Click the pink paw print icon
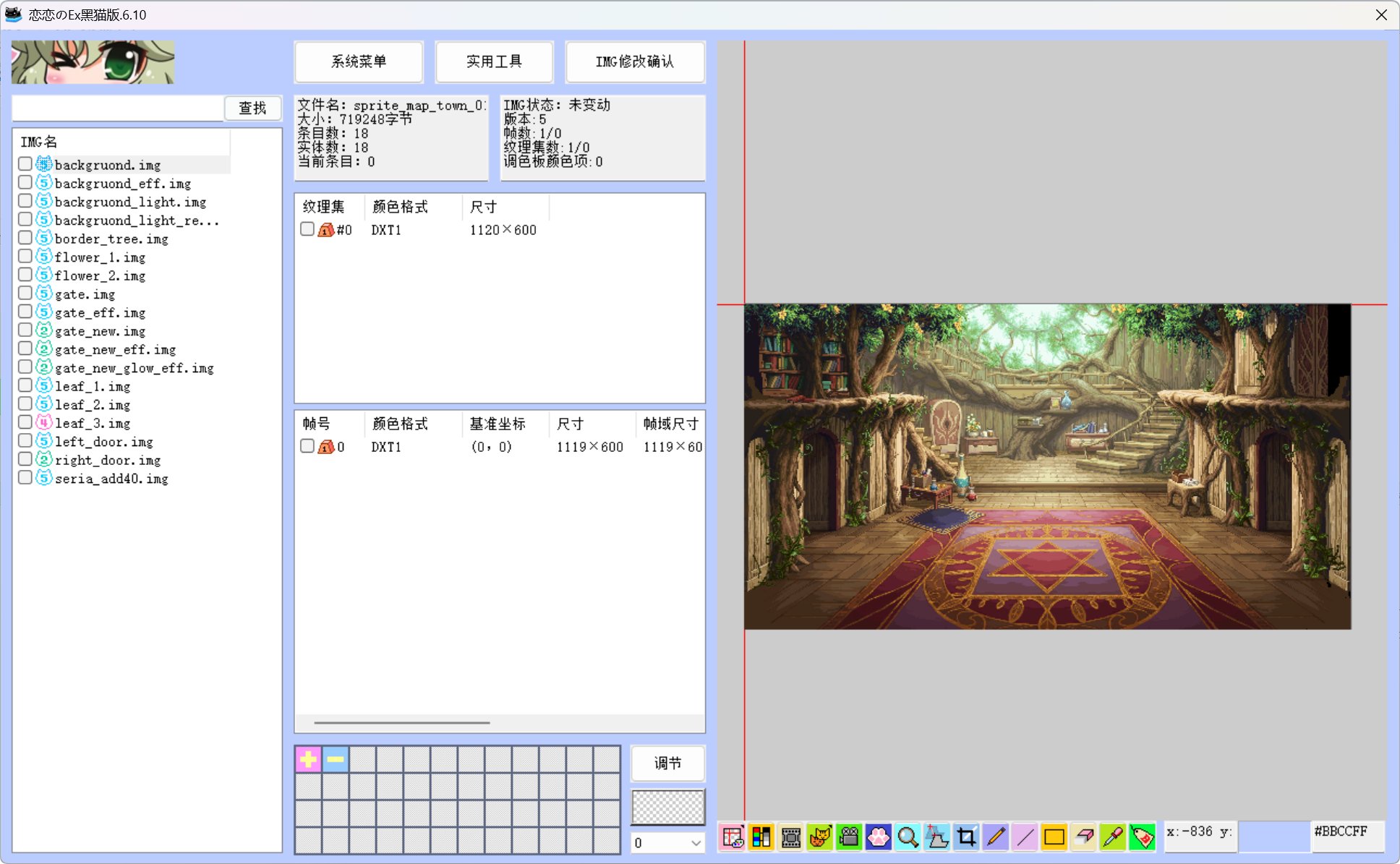 click(878, 837)
